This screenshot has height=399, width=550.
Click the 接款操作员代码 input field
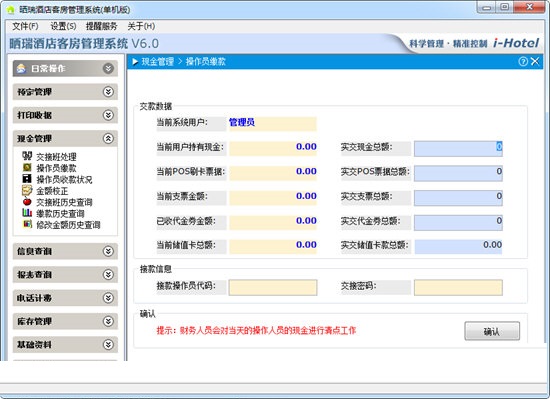pos(273,287)
